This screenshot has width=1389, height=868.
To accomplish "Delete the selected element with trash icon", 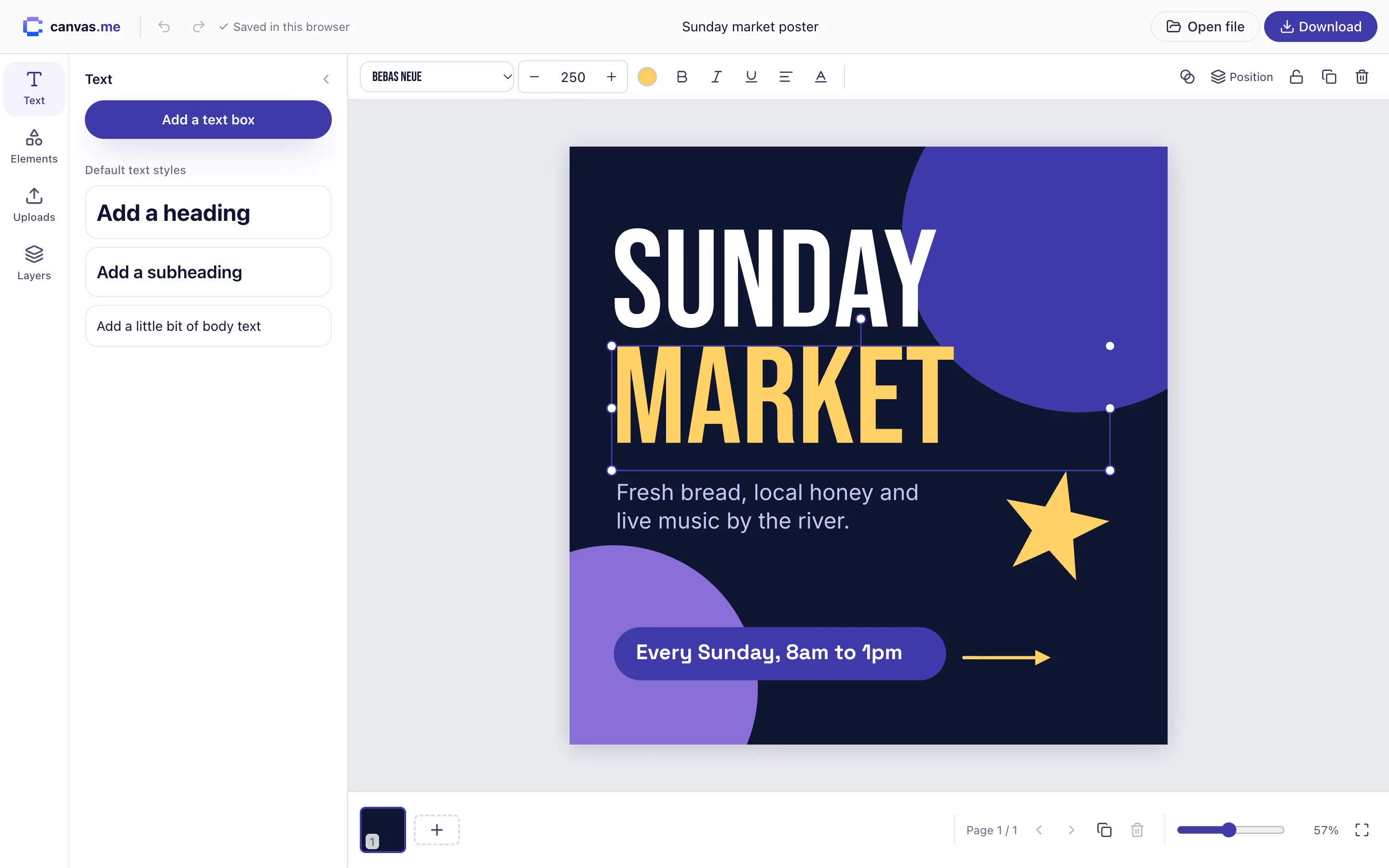I will click(x=1362, y=77).
